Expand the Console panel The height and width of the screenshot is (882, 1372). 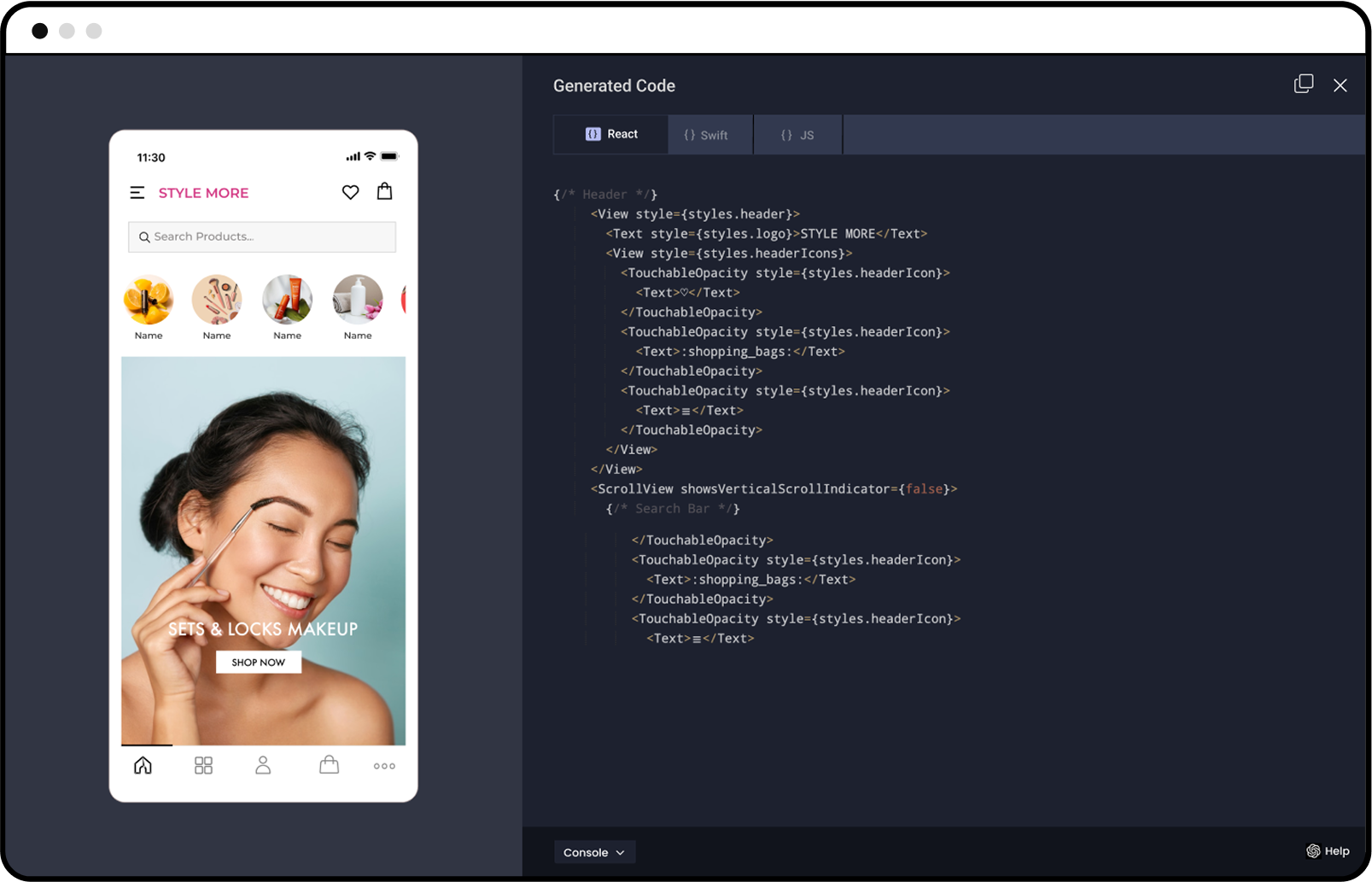point(594,851)
